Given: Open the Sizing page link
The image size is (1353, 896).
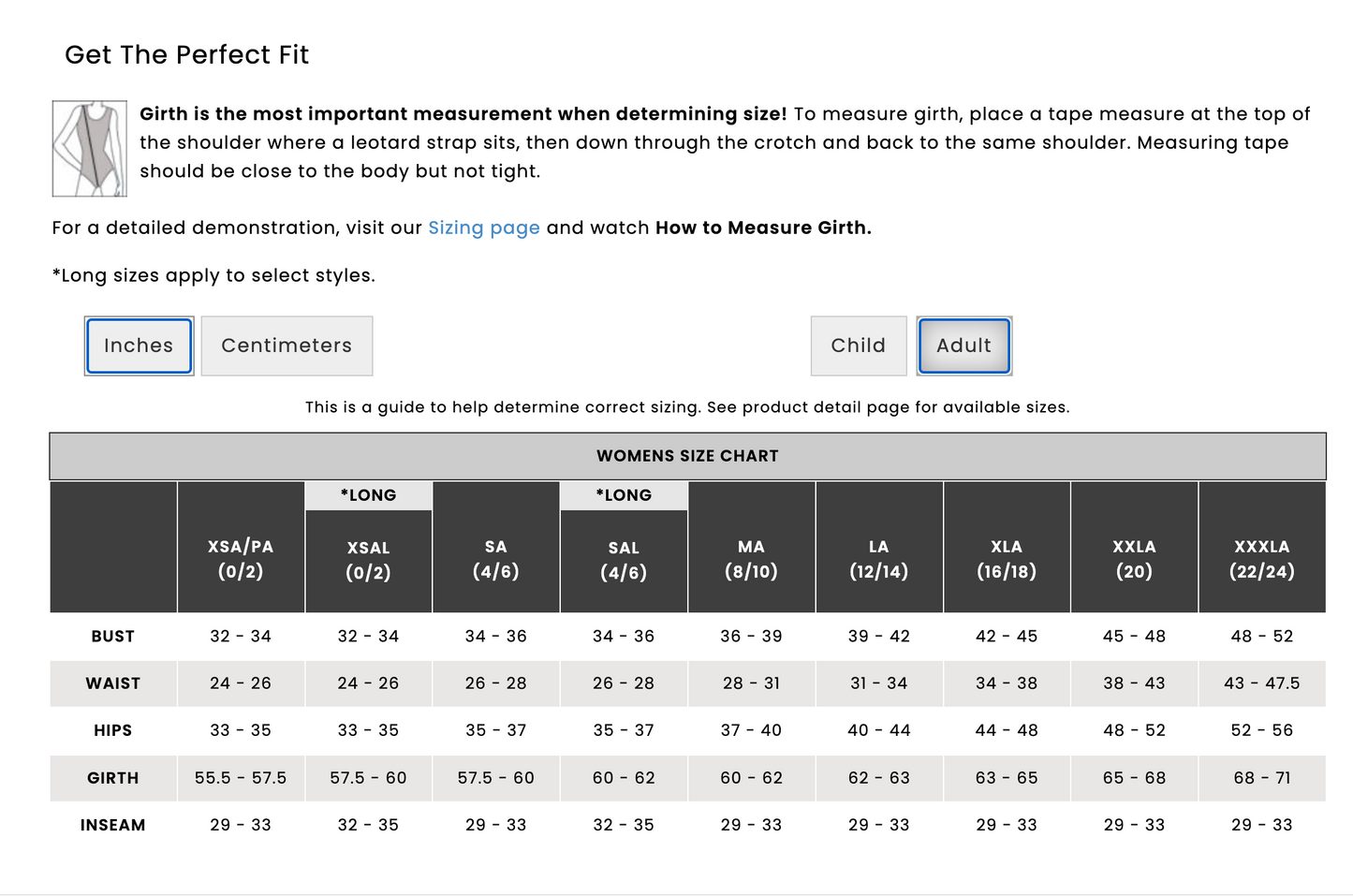Looking at the screenshot, I should pyautogui.click(x=483, y=228).
